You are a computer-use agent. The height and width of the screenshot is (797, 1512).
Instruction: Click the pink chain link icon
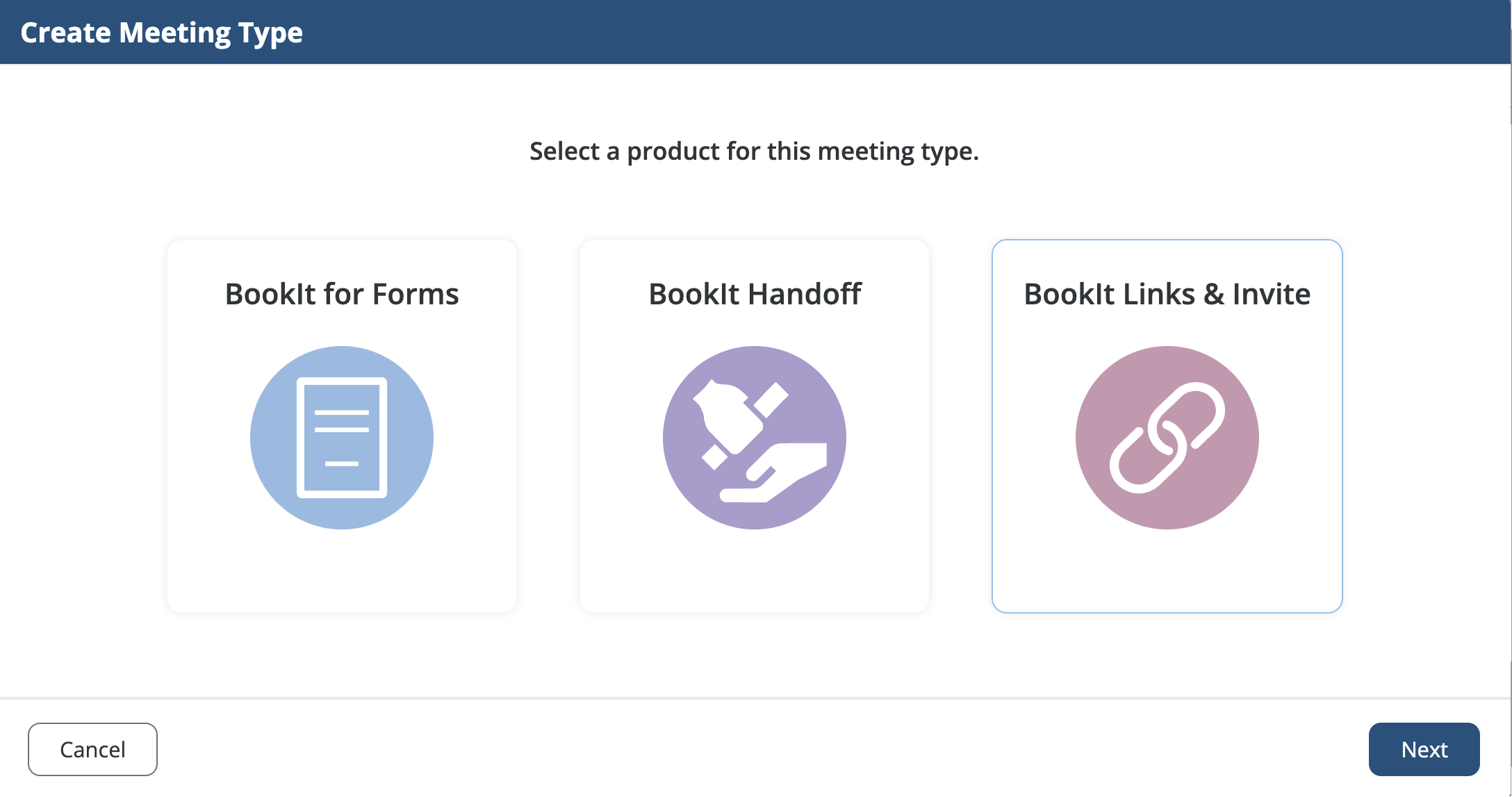(x=1167, y=438)
